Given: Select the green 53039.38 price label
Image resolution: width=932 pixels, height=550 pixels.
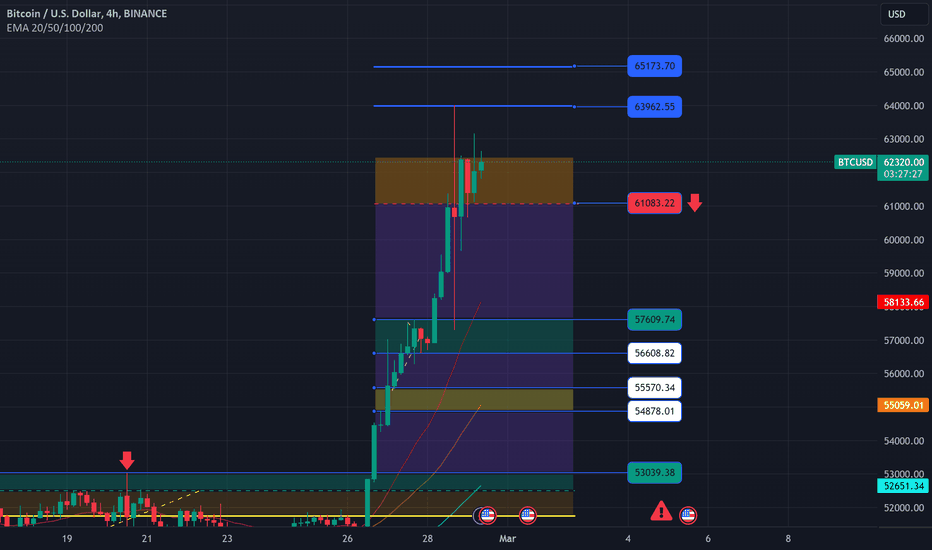Looking at the screenshot, I should point(654,473).
